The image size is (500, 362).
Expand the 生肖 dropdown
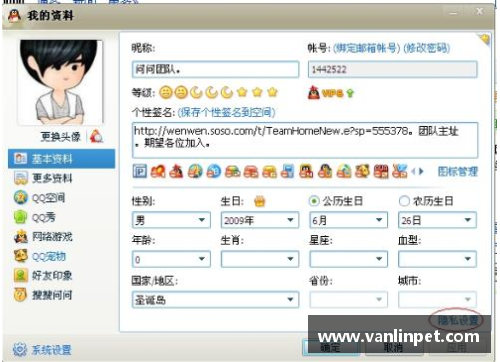click(x=260, y=259)
